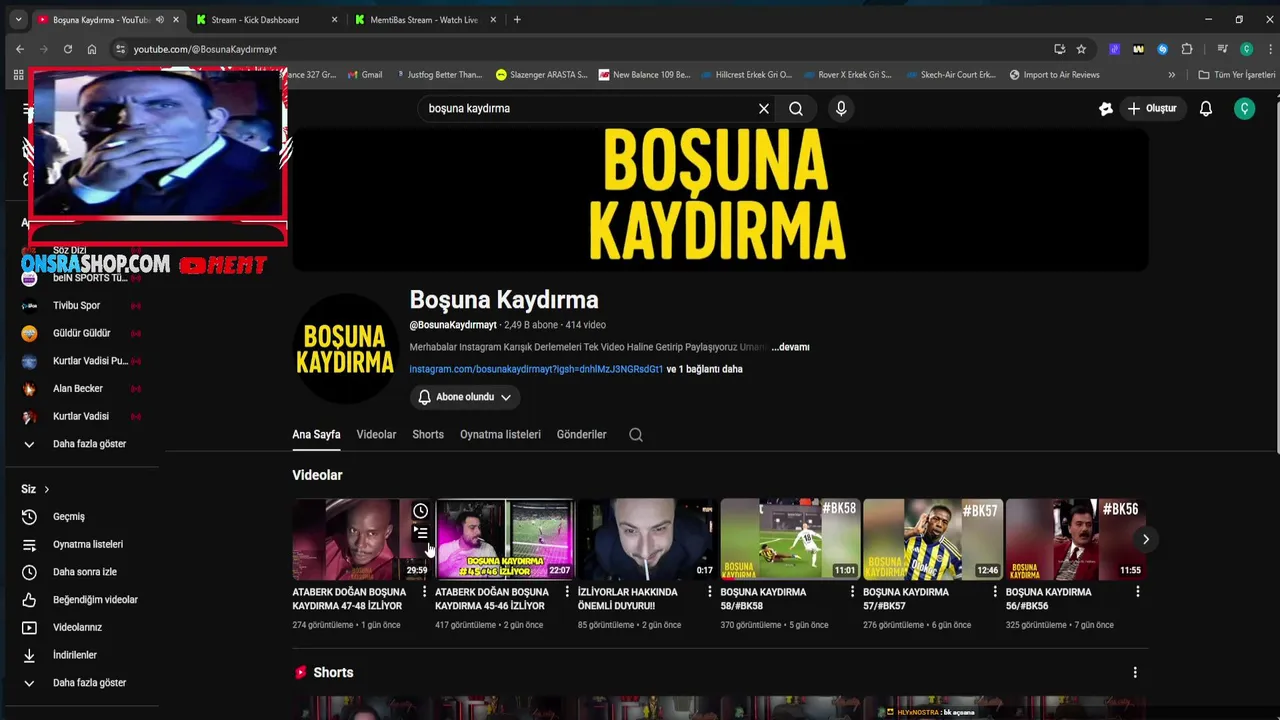1280x720 pixels.
Task: Open options menu for ATABERK DOĞAN 47-48 video
Action: (424, 592)
